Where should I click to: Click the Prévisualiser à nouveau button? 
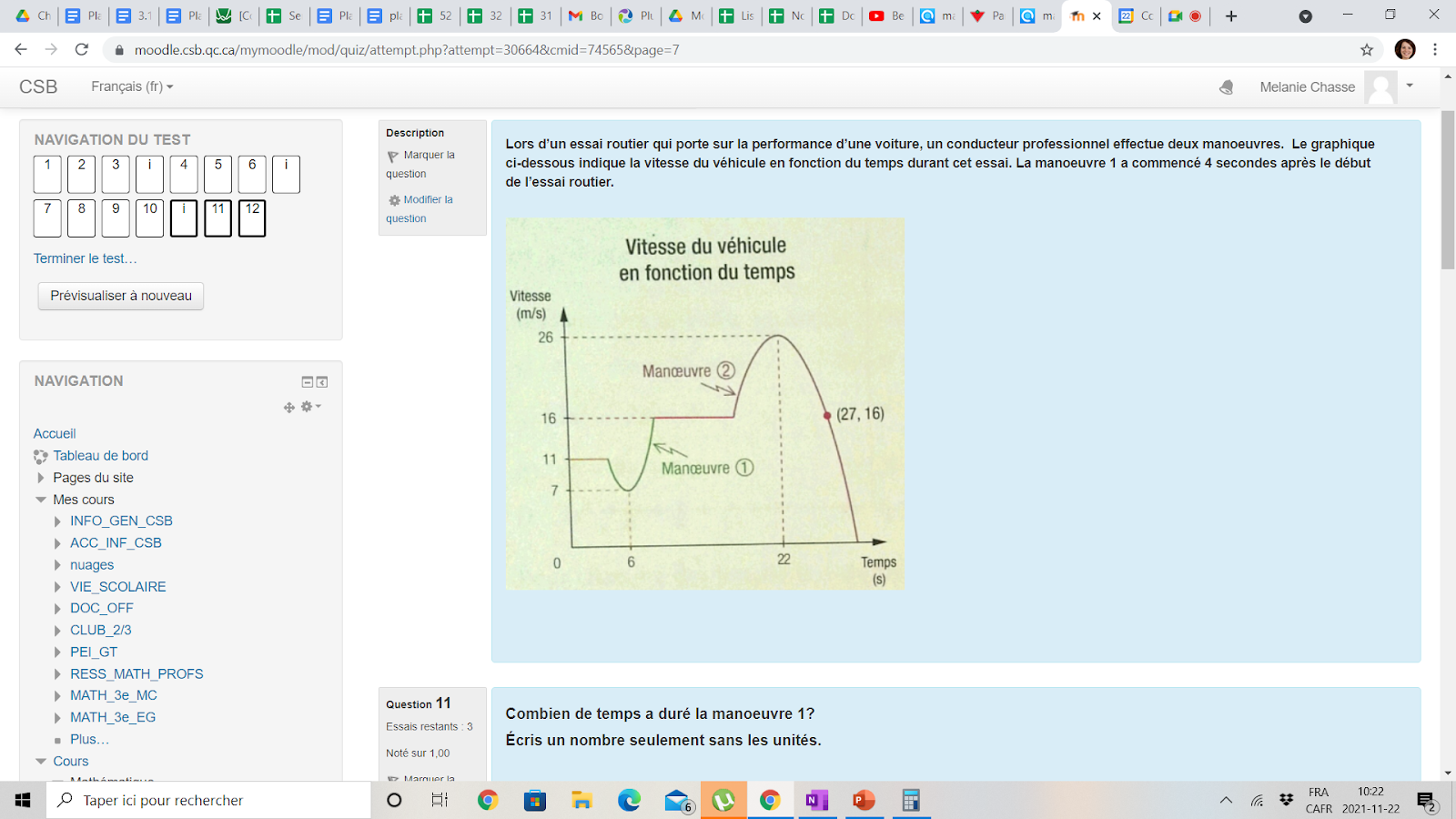[x=121, y=296]
